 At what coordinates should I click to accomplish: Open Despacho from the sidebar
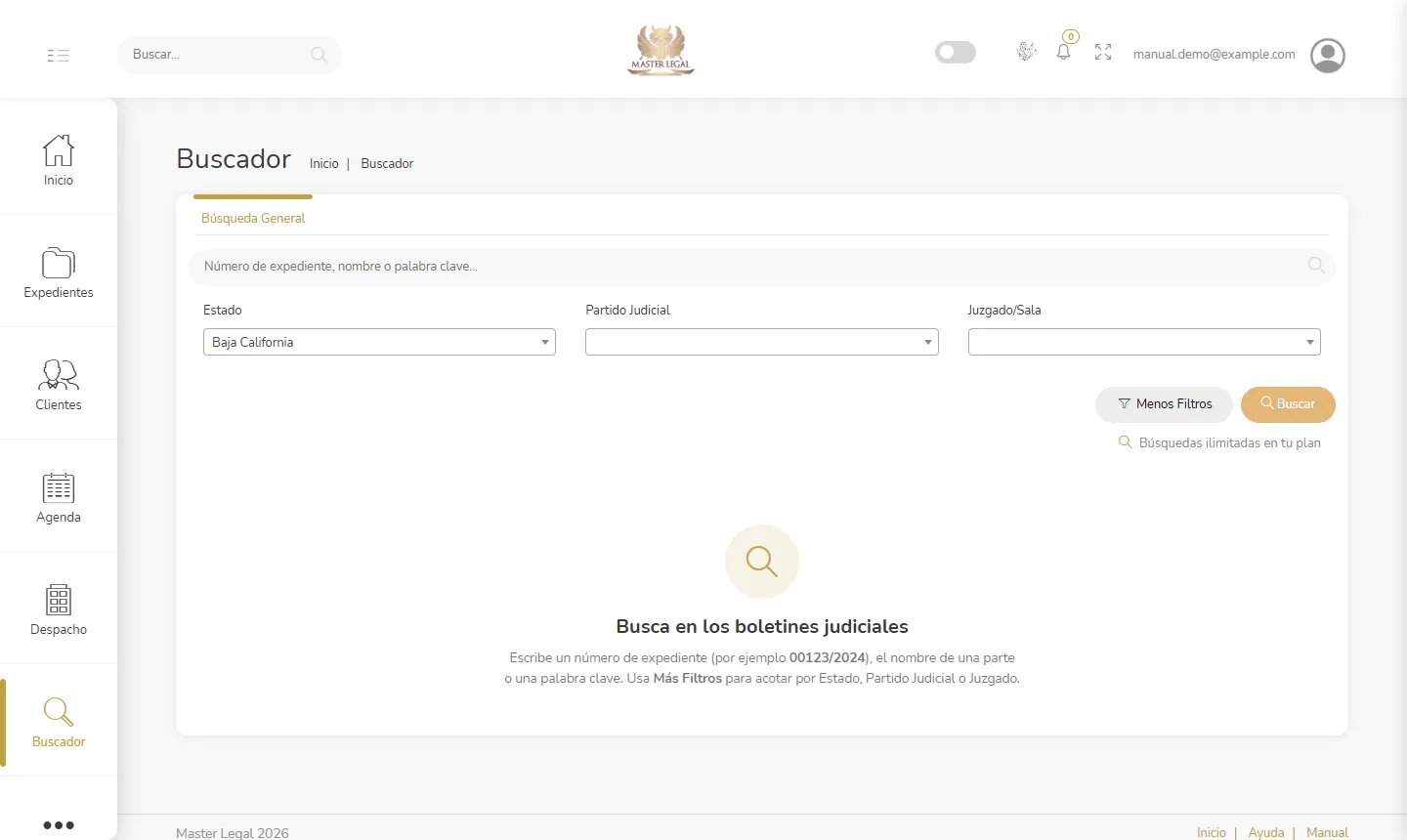[x=59, y=609]
